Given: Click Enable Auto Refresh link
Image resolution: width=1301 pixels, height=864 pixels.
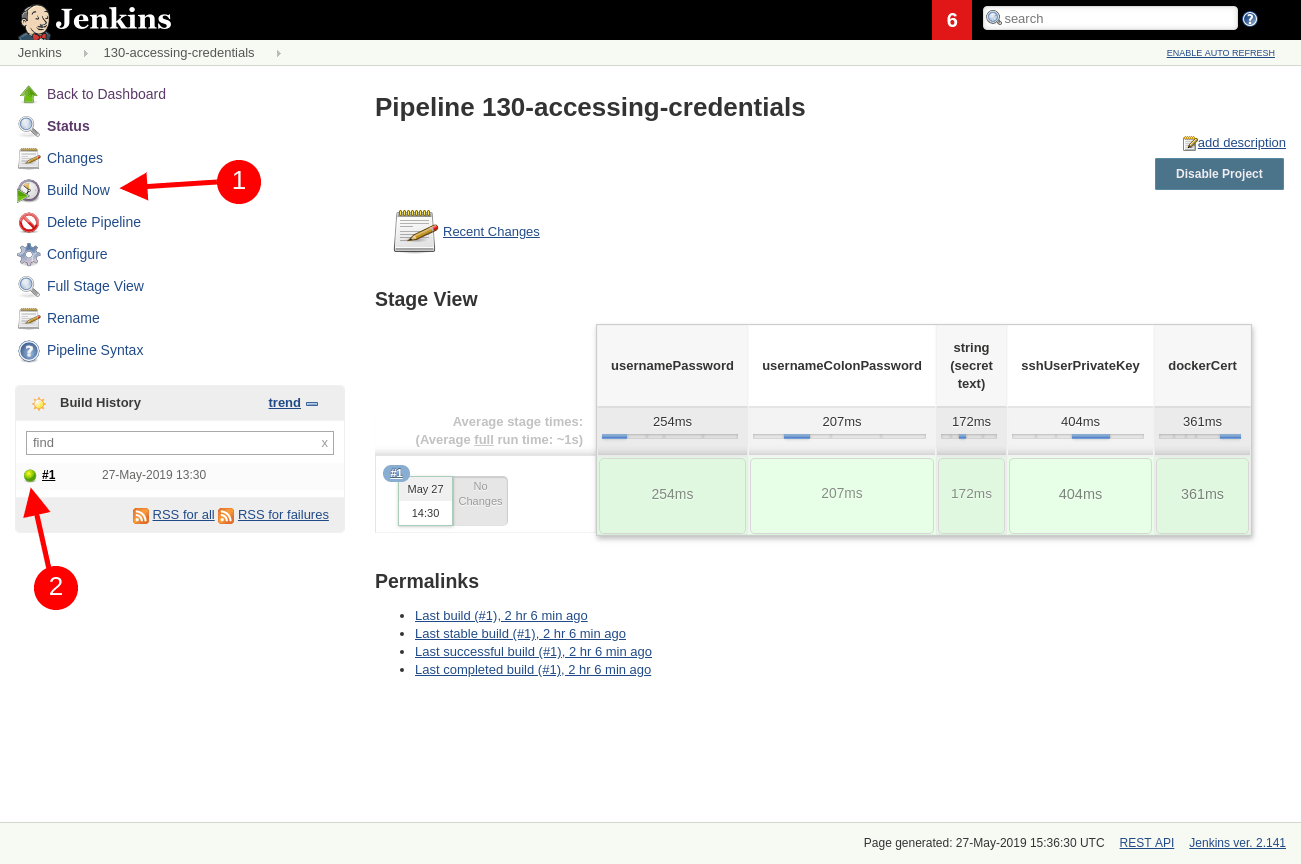Looking at the screenshot, I should pyautogui.click(x=1220, y=53).
